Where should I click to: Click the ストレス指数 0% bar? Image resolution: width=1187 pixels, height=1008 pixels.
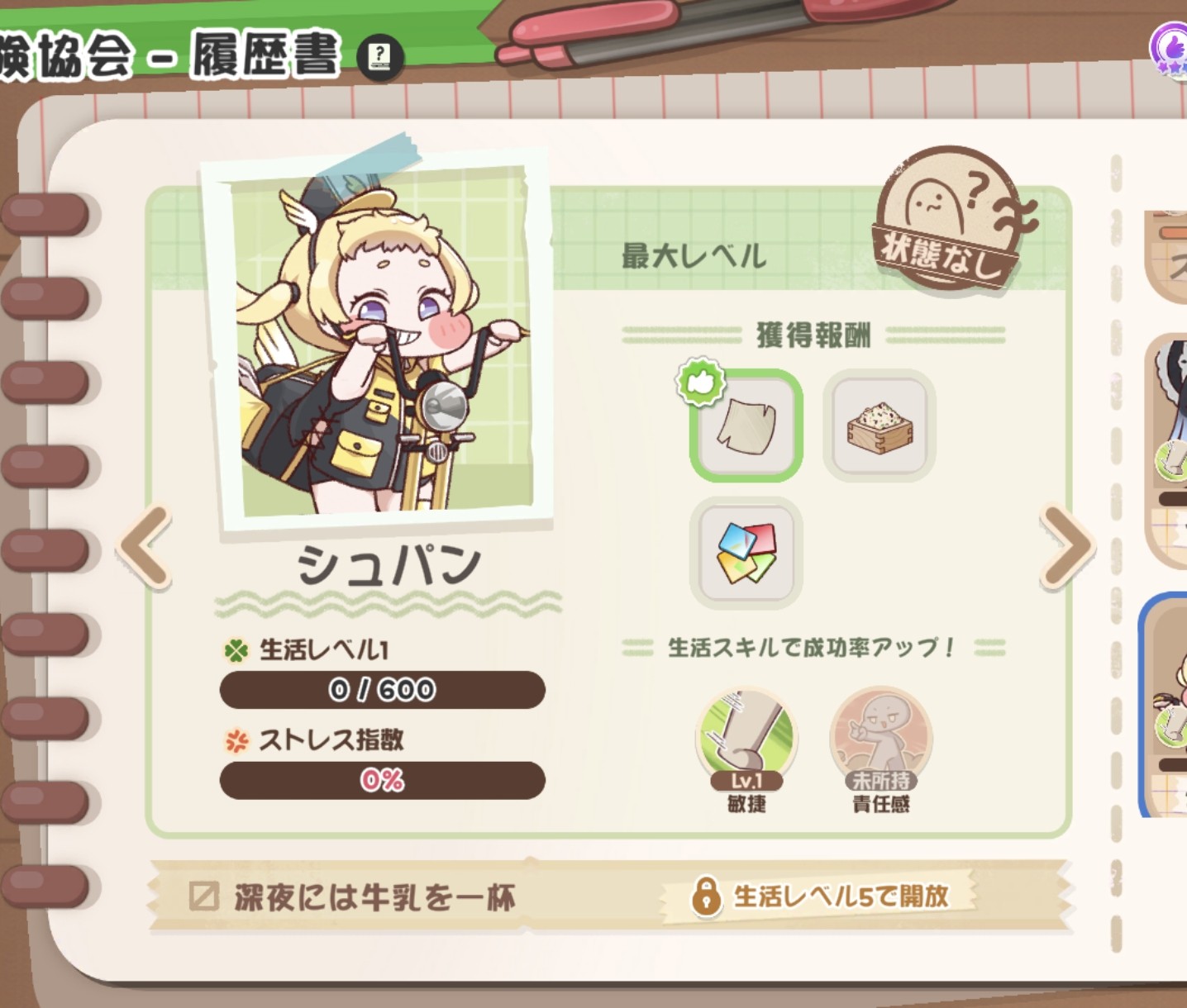[x=382, y=780]
